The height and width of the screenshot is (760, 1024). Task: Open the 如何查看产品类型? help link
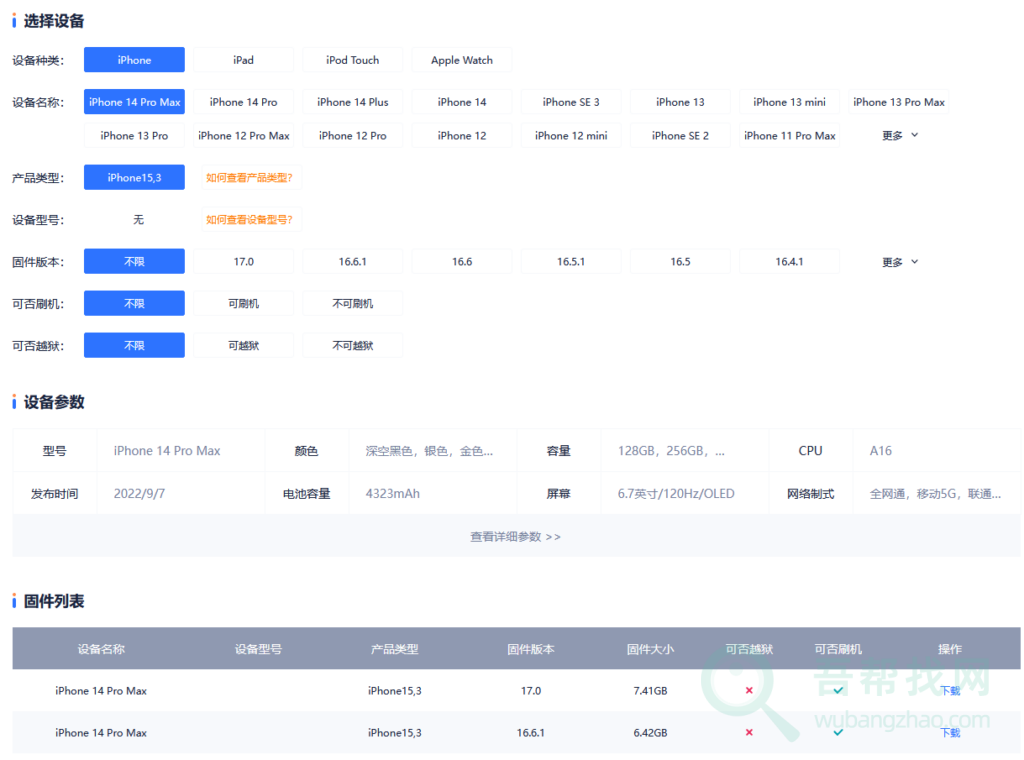[x=249, y=178]
